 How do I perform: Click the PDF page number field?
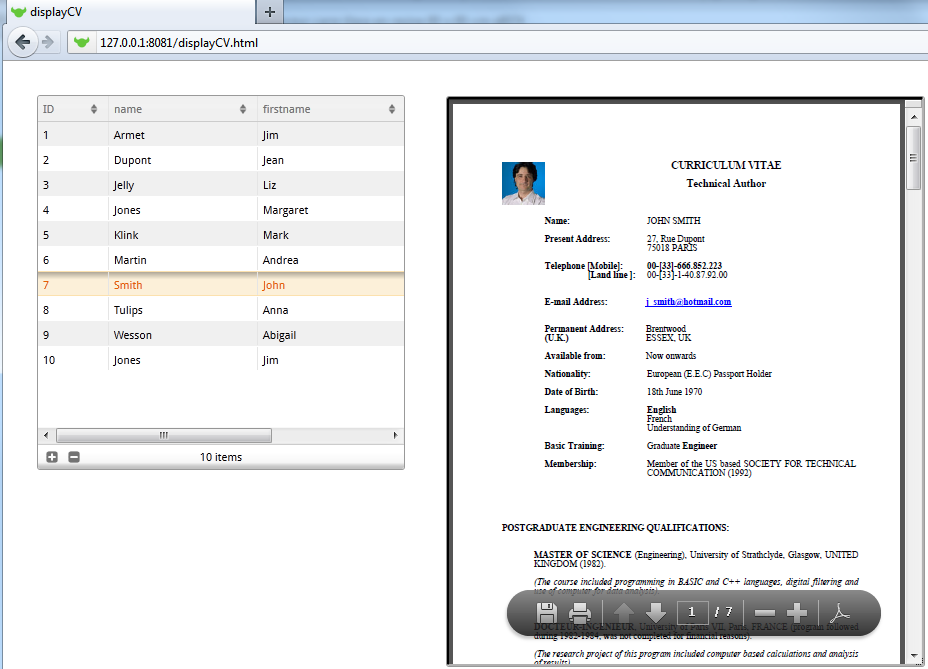pyautogui.click(x=692, y=612)
